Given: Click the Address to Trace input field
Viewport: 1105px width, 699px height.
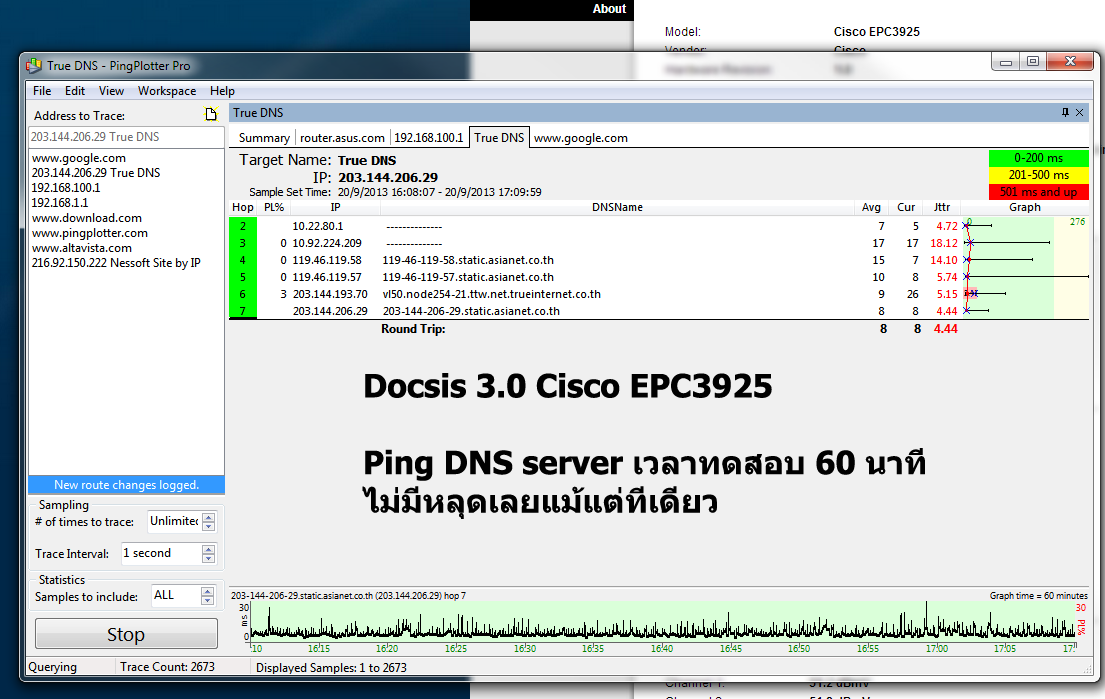Looking at the screenshot, I should (126, 137).
